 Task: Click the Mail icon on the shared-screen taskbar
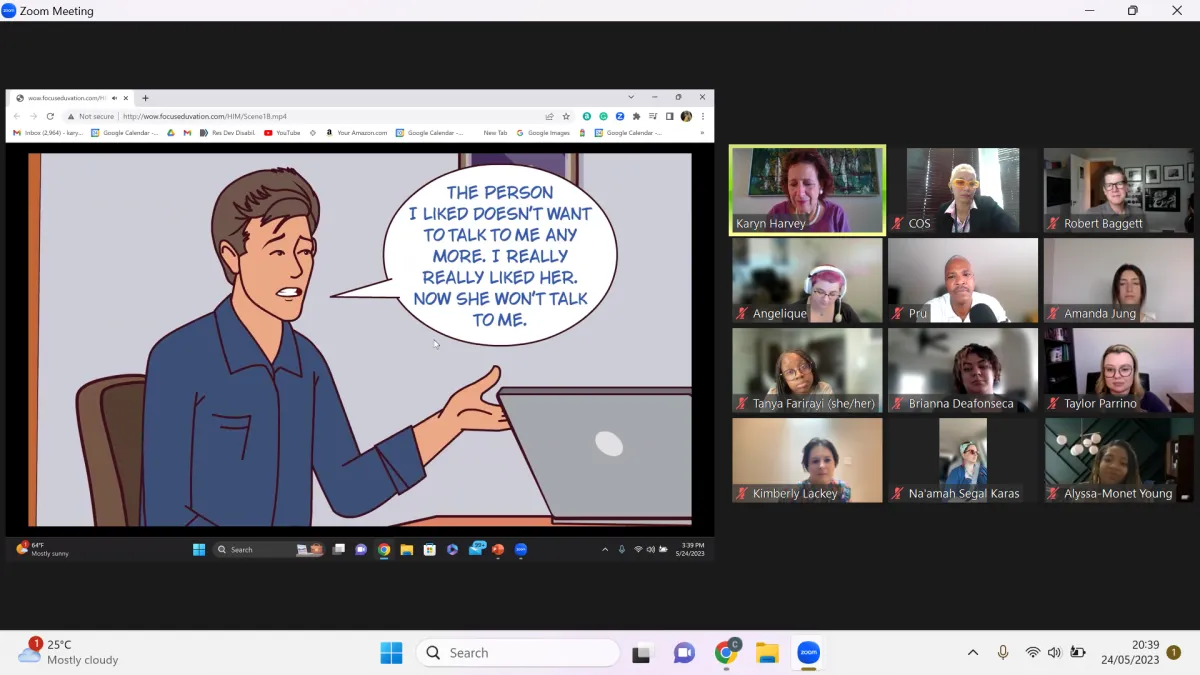pos(476,549)
